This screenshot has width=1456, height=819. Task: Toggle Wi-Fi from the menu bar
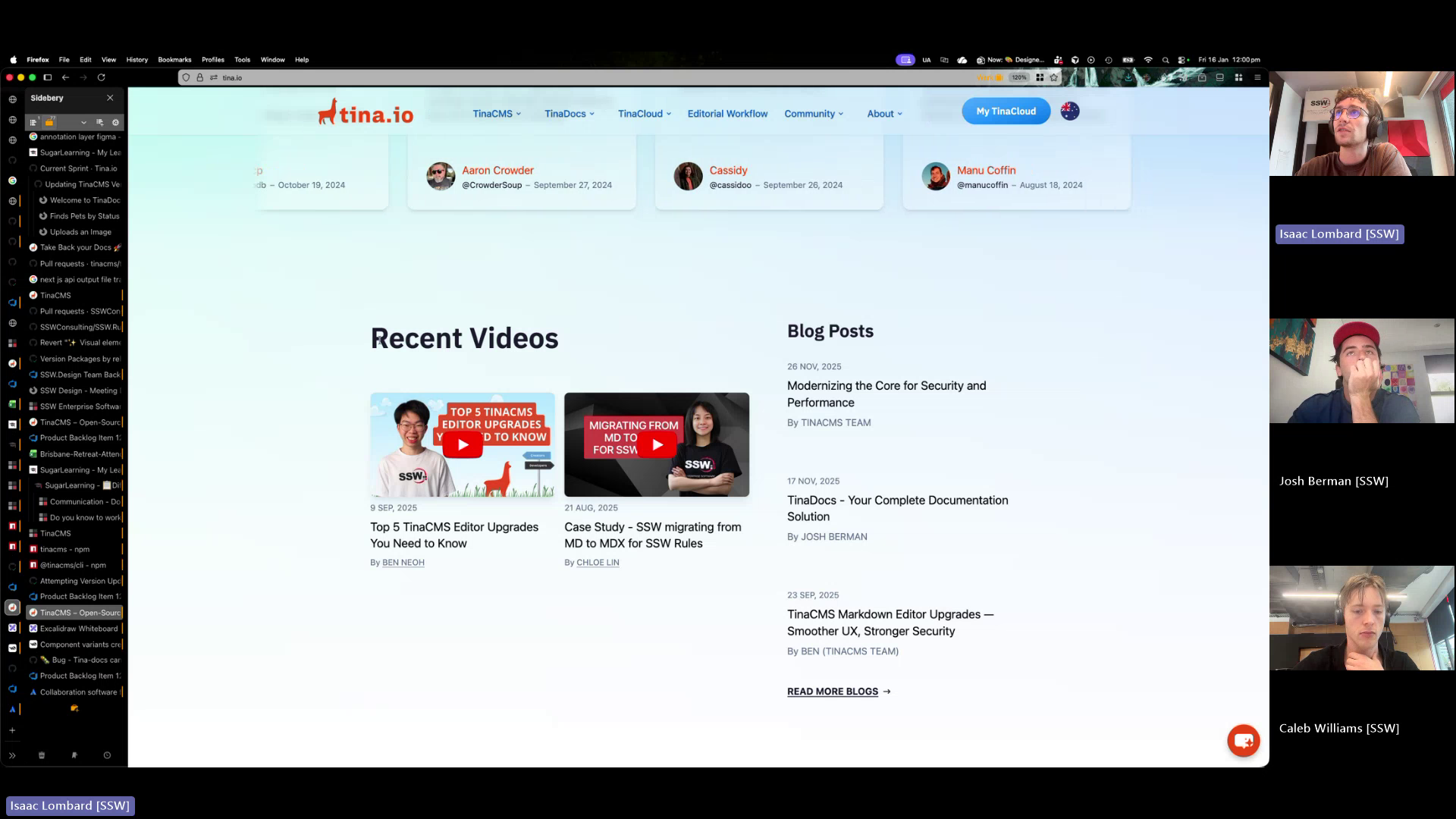[1148, 59]
